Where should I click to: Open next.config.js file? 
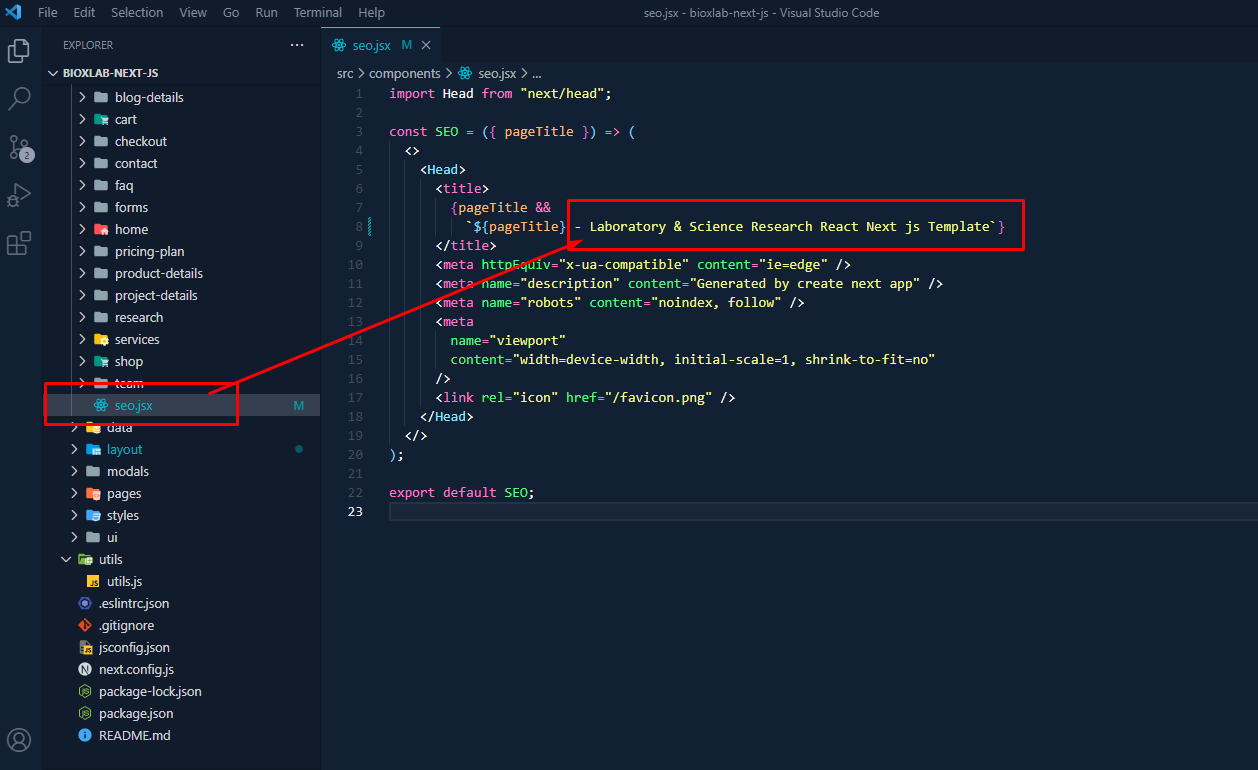(136, 669)
